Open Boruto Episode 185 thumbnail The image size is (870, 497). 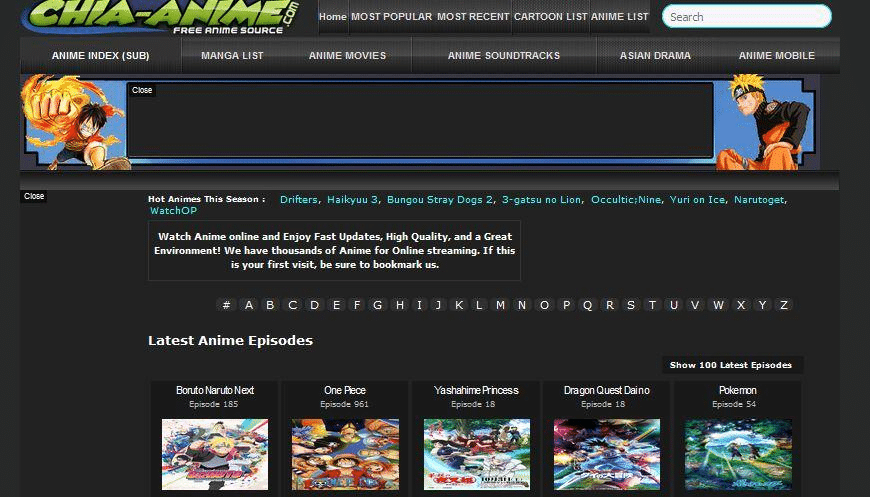tap(215, 454)
